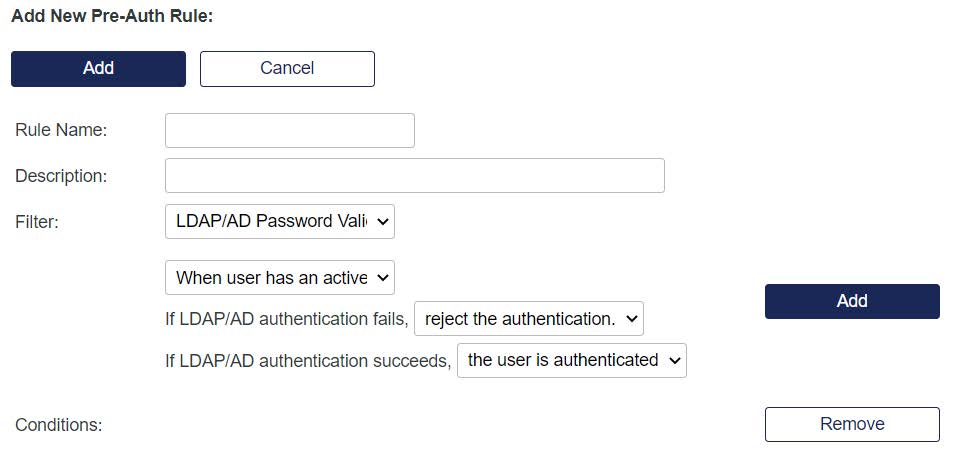Viewport: 953px width, 456px height.
Task: Click the 'Description:' label
Action: [x=61, y=176]
